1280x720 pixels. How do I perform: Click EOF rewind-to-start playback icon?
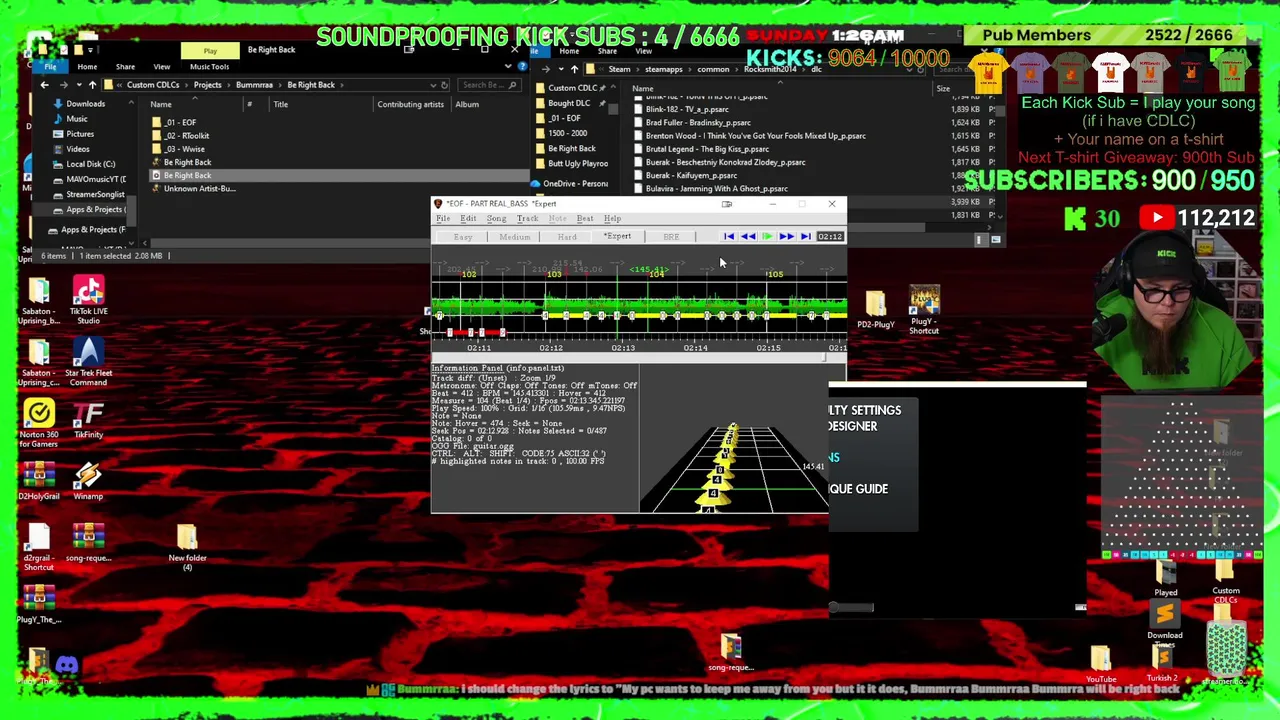click(728, 237)
